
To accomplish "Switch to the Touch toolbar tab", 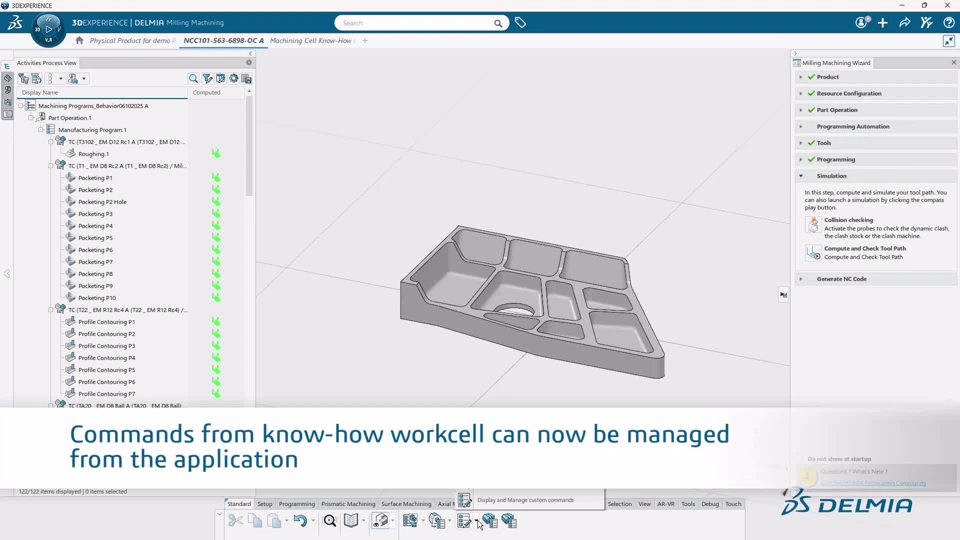I will (x=733, y=504).
